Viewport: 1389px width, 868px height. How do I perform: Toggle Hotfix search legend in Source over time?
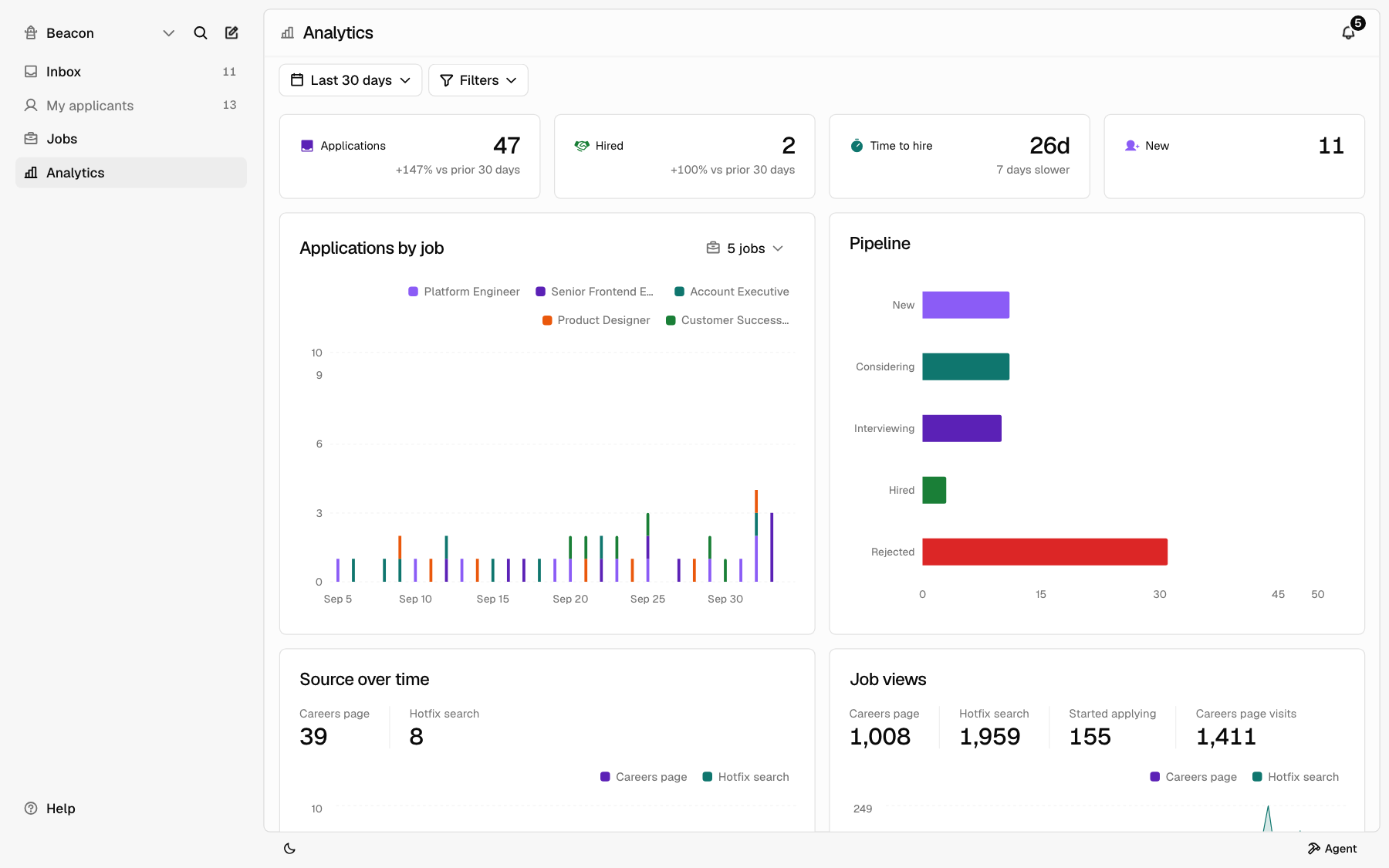tap(745, 777)
